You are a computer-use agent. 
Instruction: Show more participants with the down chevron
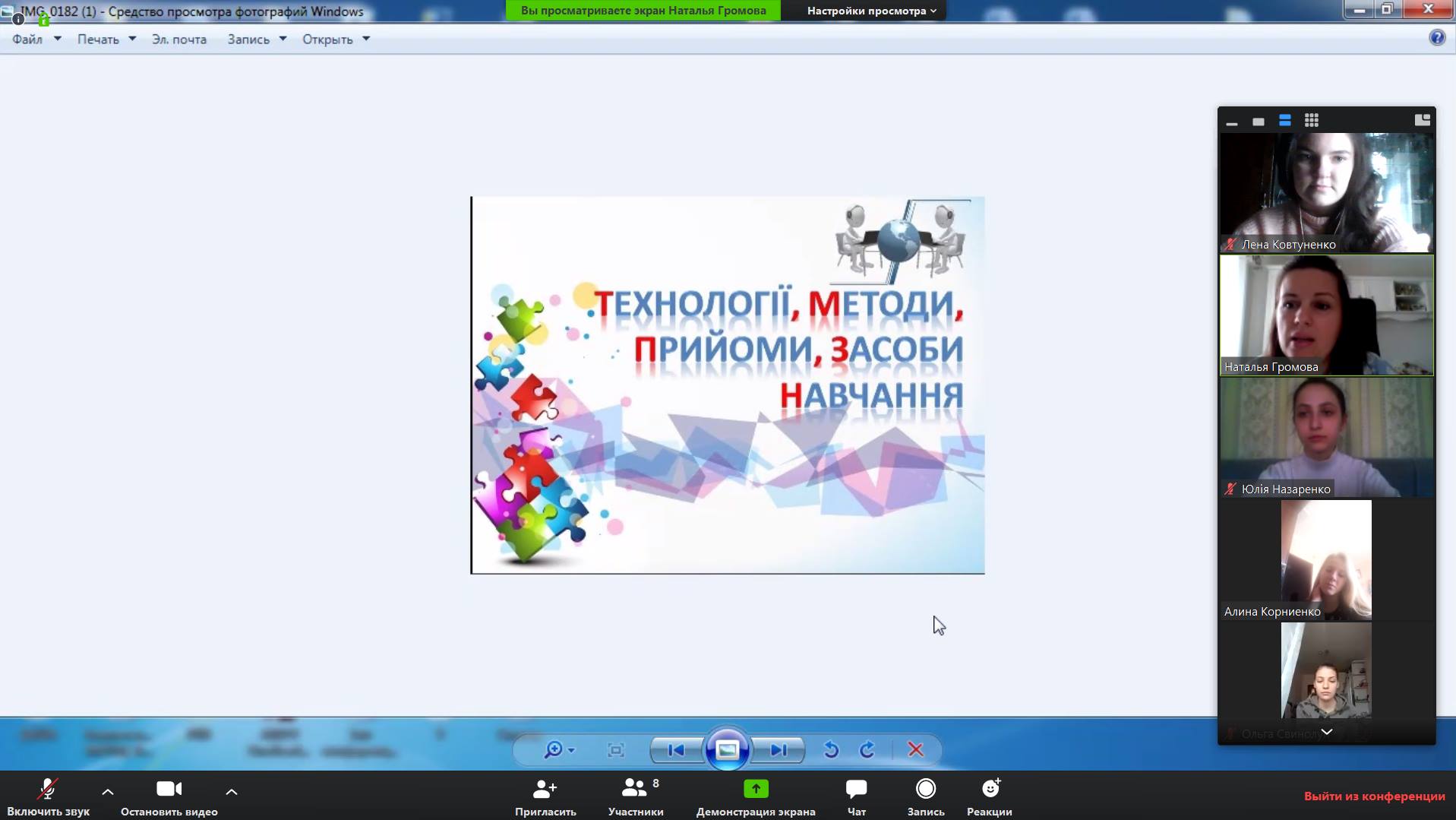[x=1326, y=732]
